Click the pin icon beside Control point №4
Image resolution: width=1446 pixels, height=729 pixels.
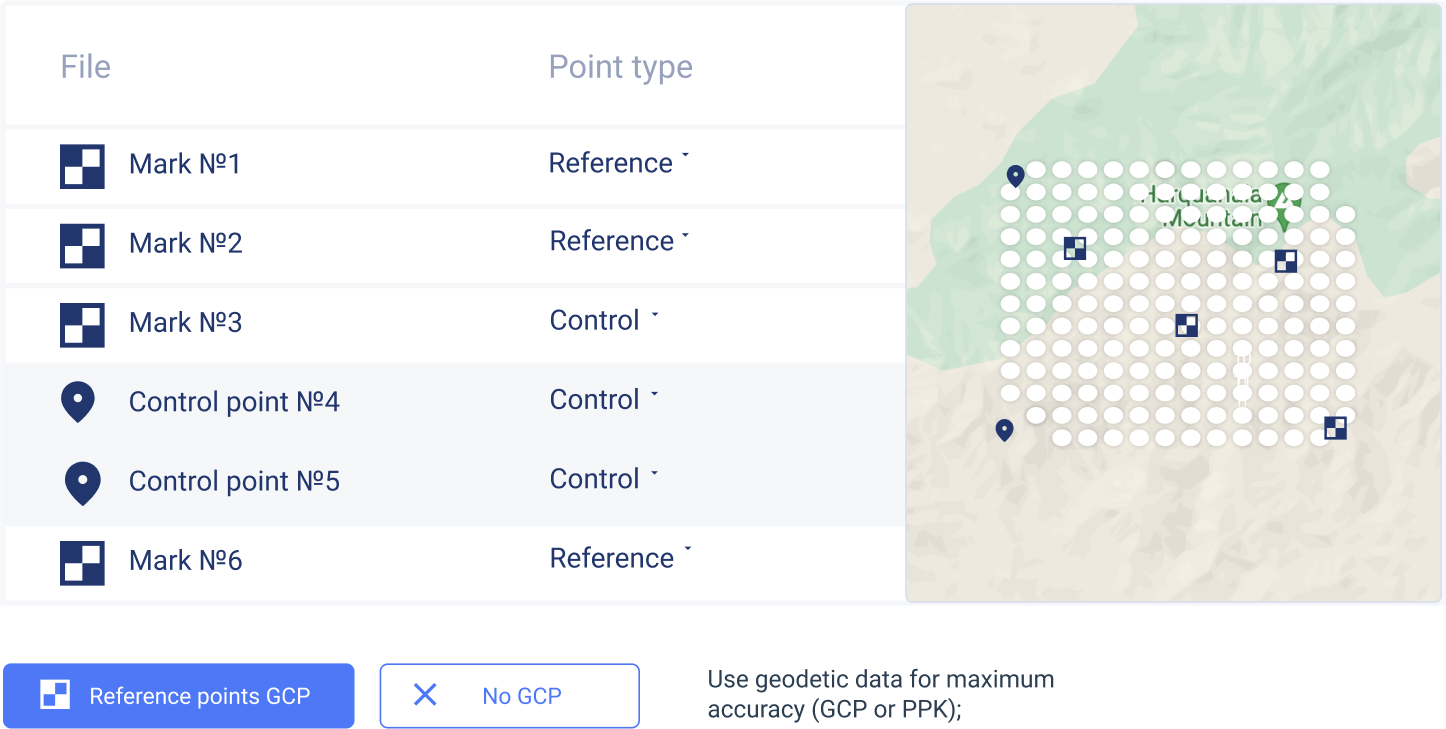coord(78,402)
